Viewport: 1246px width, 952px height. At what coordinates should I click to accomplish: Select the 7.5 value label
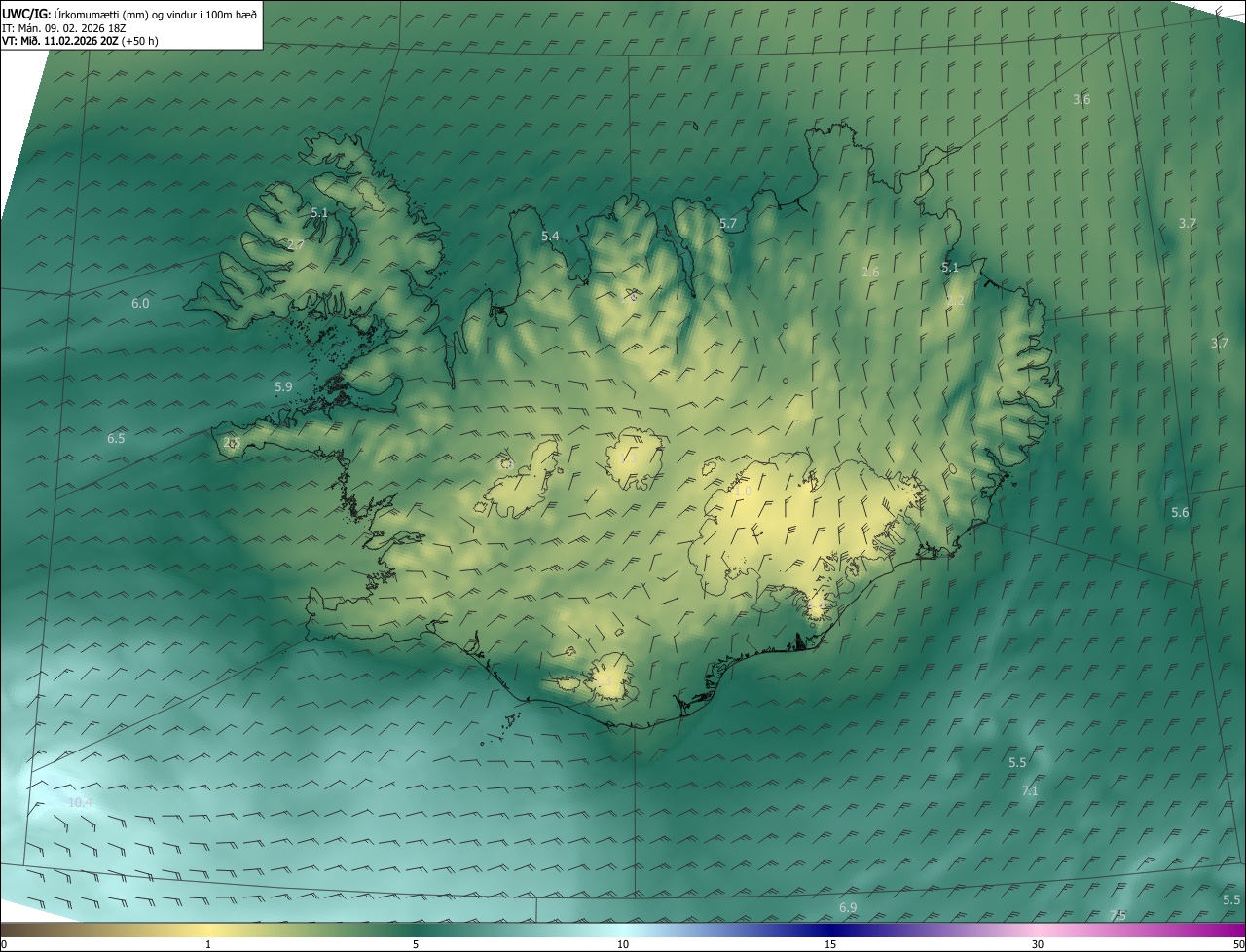tap(1118, 915)
